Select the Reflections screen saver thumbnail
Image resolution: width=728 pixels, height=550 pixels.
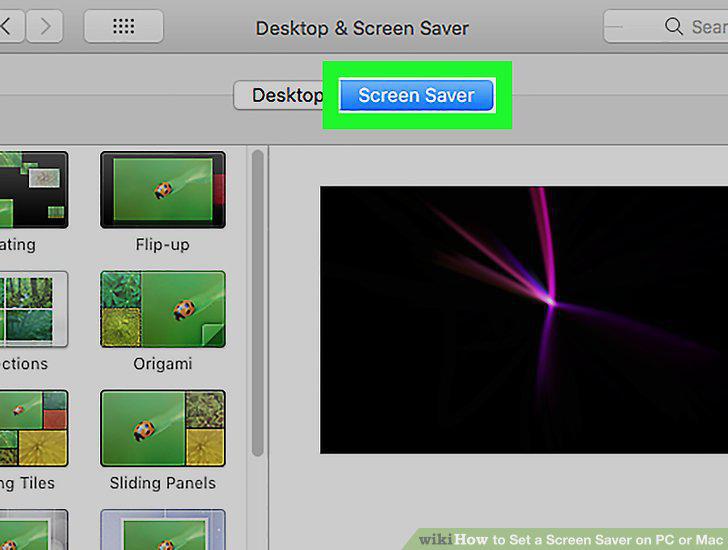click(x=34, y=309)
